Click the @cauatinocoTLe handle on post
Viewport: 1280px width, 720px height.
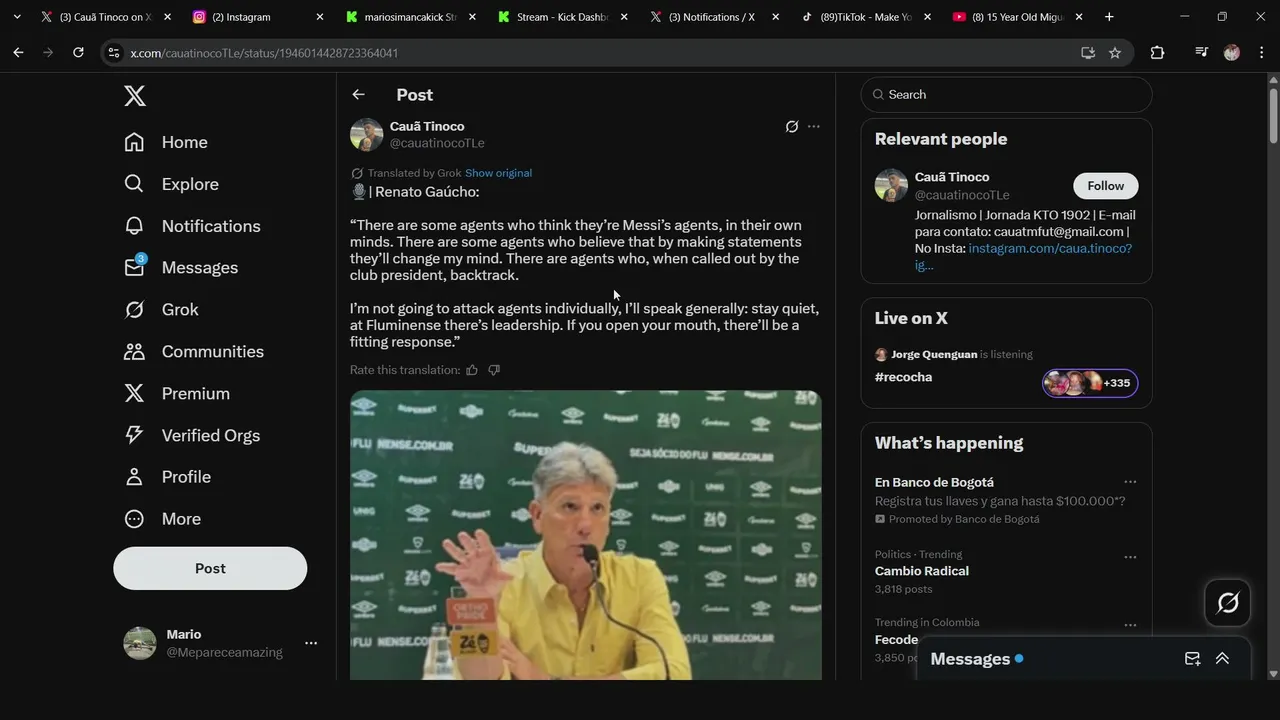pos(437,143)
